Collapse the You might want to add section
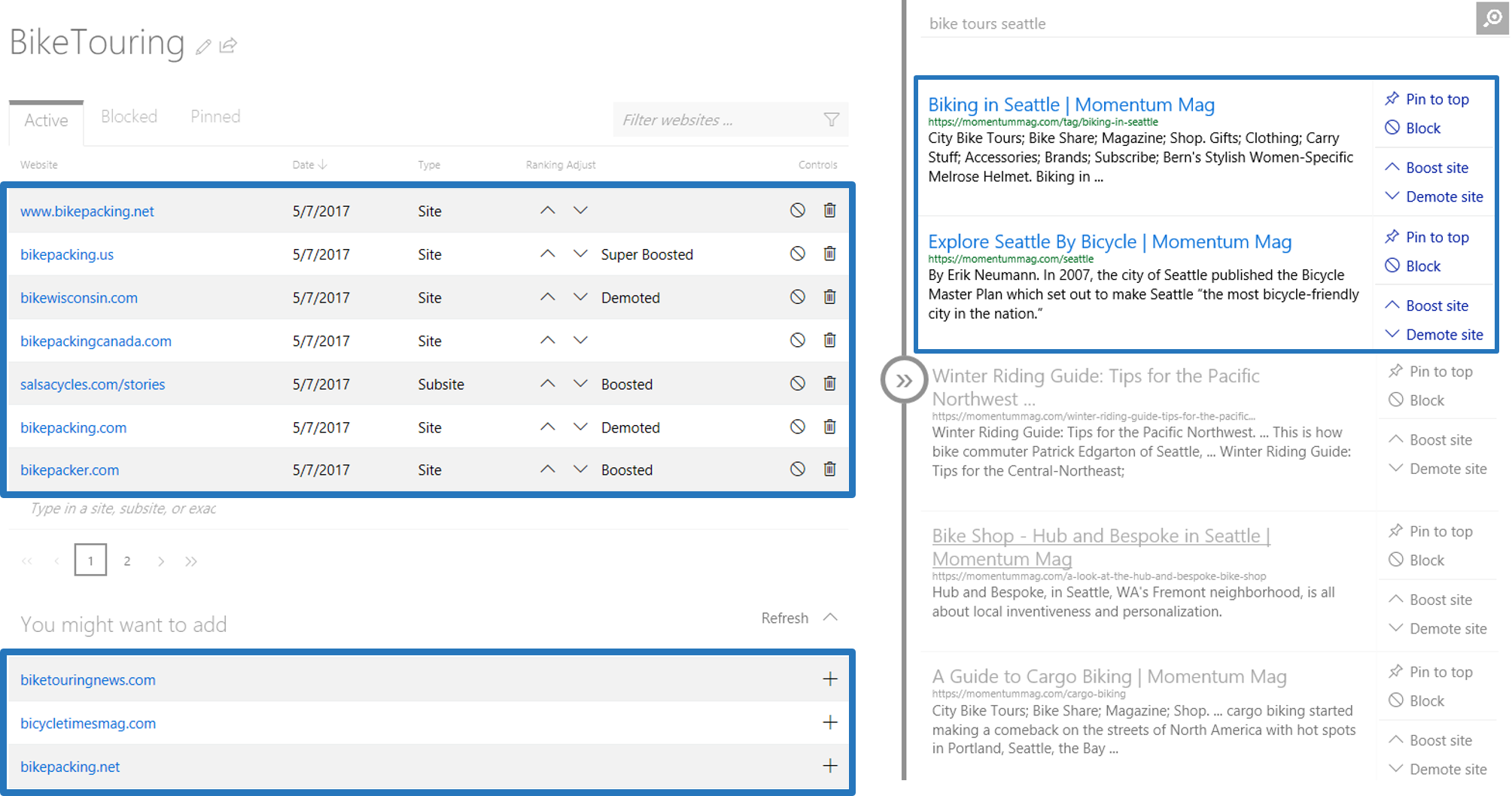 click(x=831, y=617)
